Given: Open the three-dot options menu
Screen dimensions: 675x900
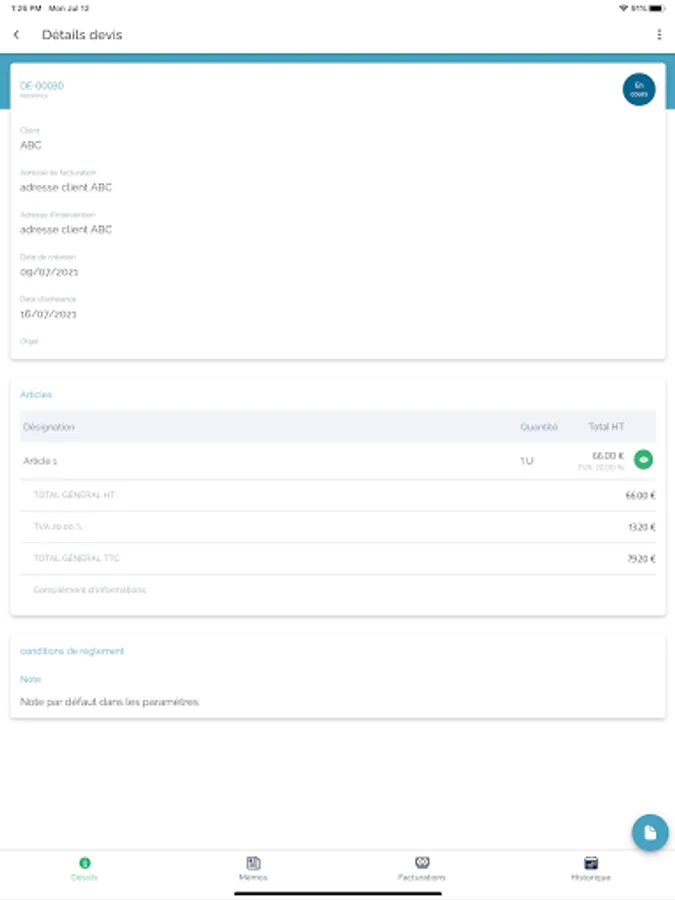Looking at the screenshot, I should click(659, 35).
